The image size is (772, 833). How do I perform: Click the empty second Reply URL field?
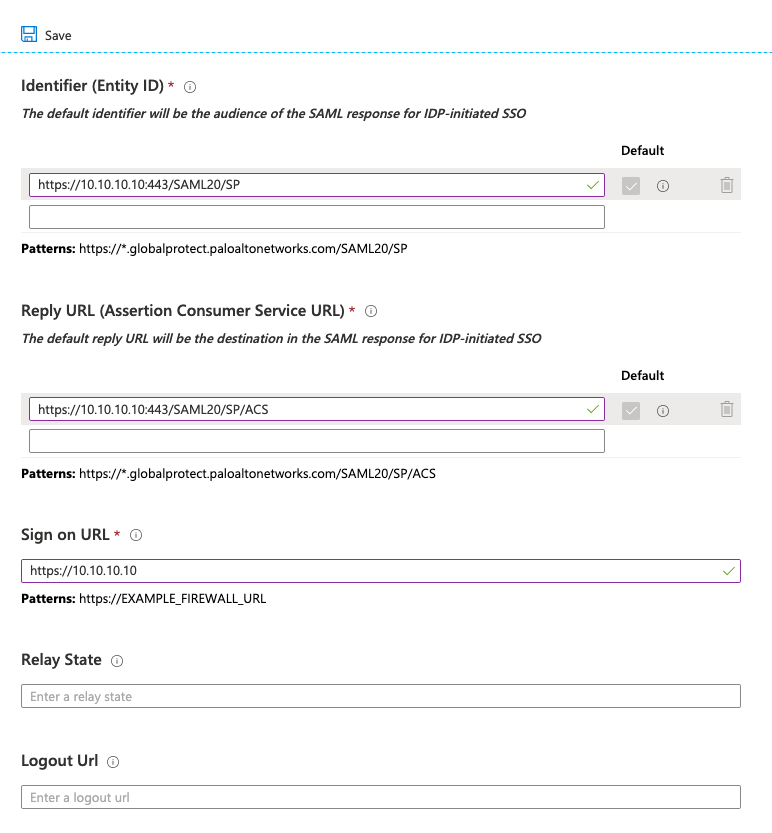point(316,441)
